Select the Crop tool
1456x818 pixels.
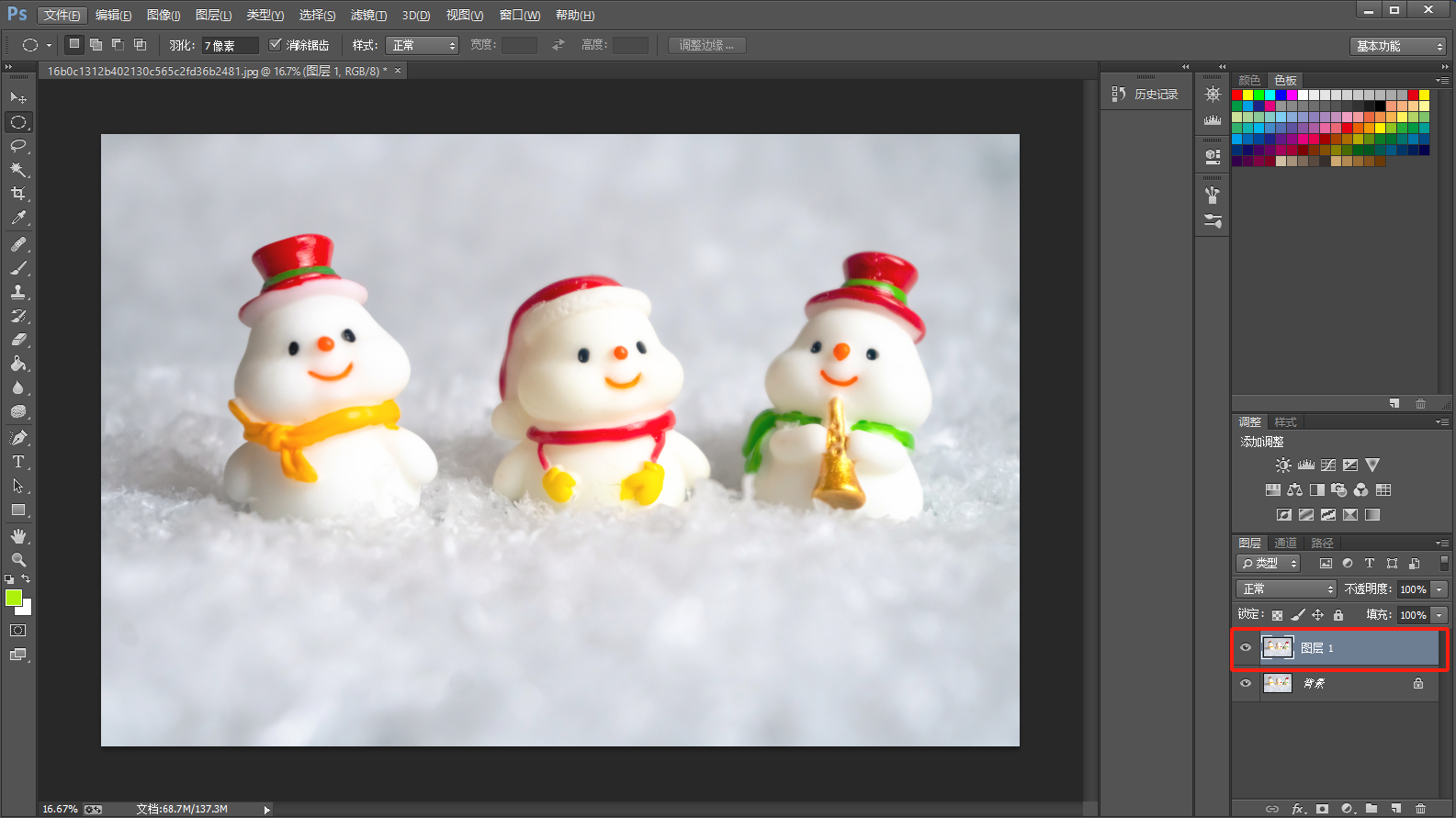point(18,194)
